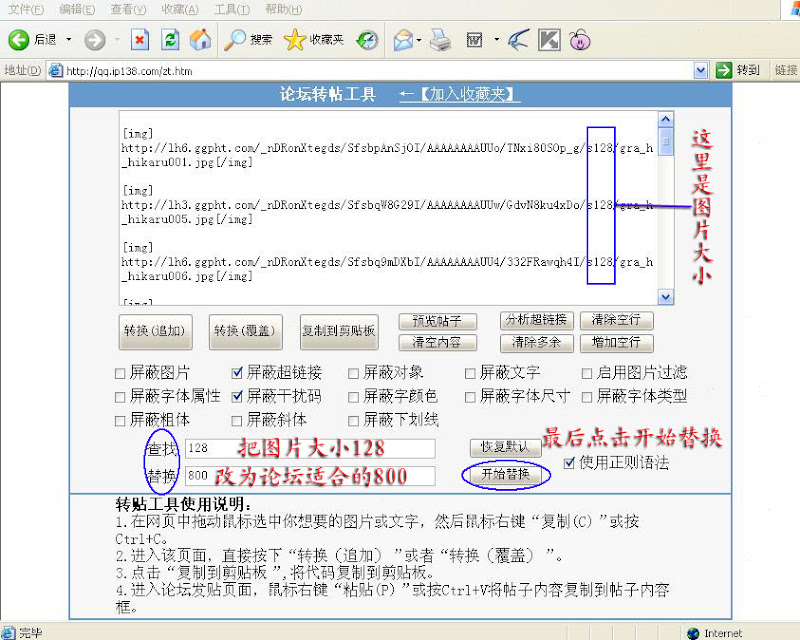Click the Edit page icon
This screenshot has width=800, height=640.
pyautogui.click(x=474, y=40)
